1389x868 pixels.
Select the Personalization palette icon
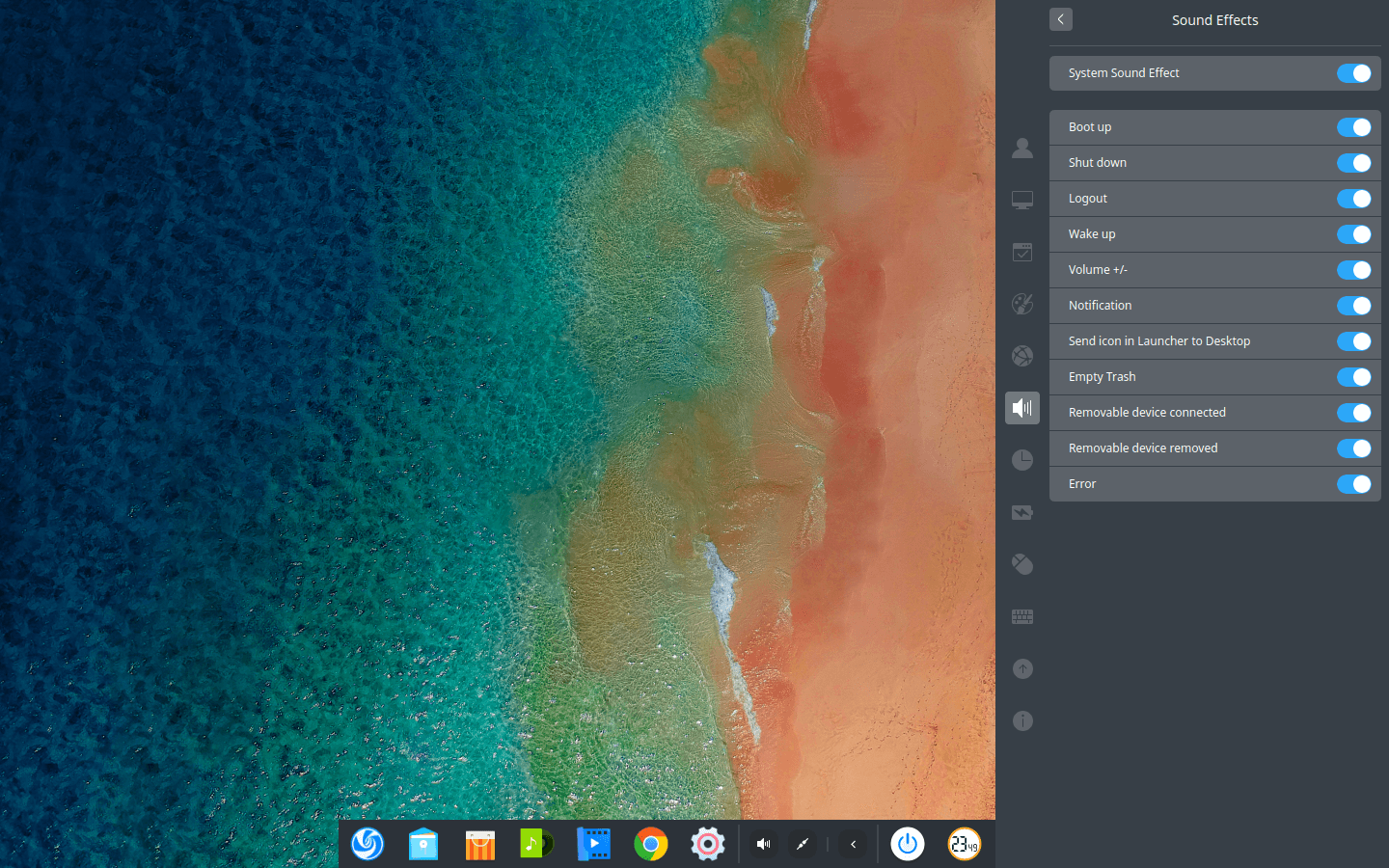pos(1022,304)
